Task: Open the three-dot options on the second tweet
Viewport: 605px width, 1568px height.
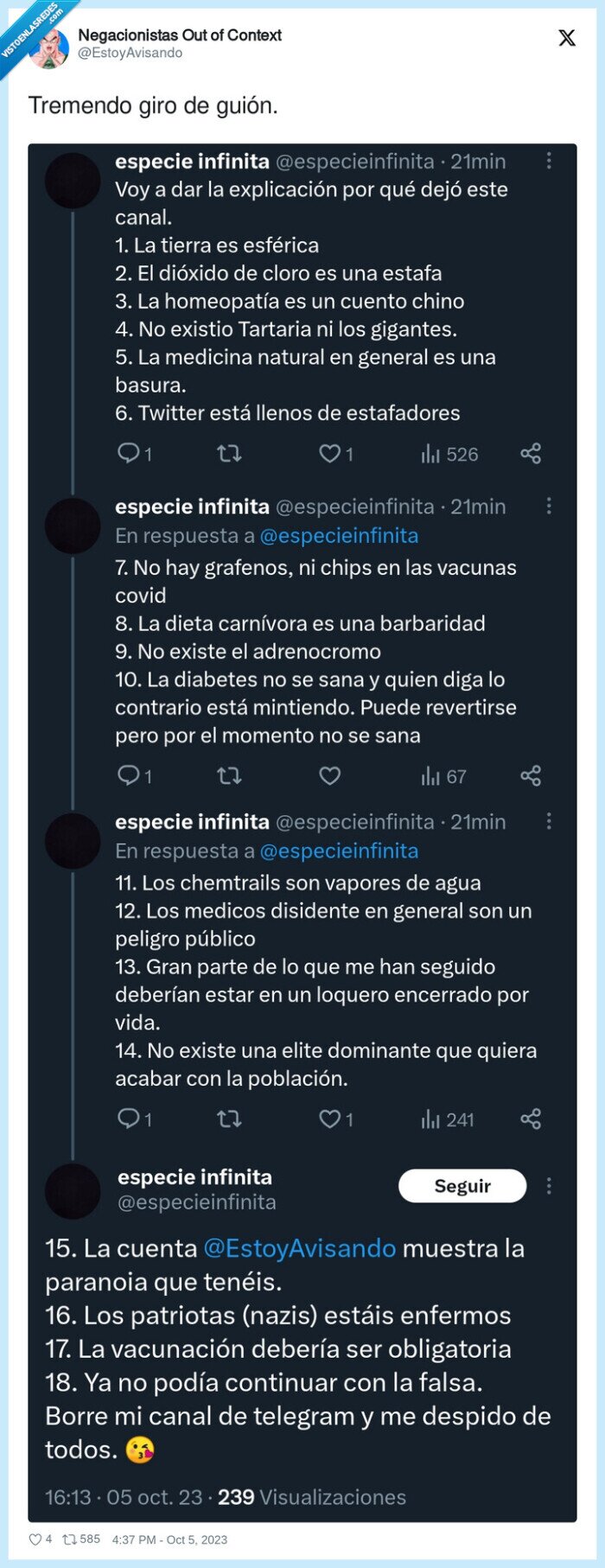Action: 551,507
